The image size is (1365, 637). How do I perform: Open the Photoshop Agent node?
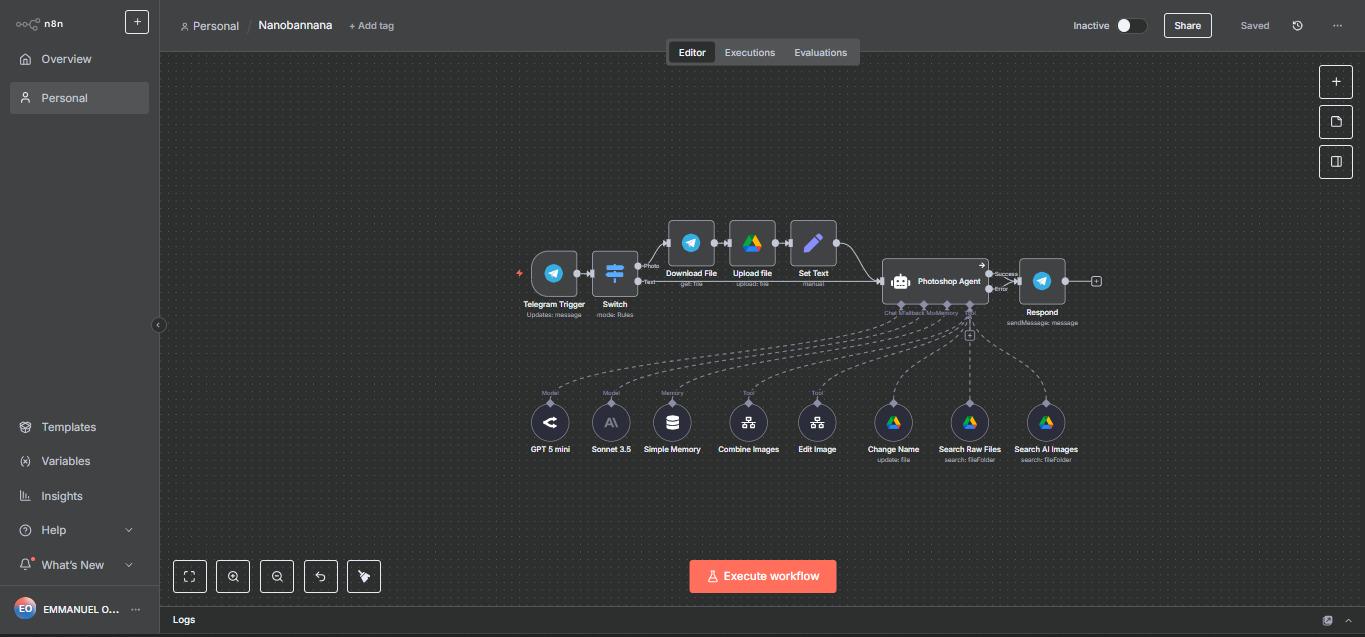click(935, 281)
